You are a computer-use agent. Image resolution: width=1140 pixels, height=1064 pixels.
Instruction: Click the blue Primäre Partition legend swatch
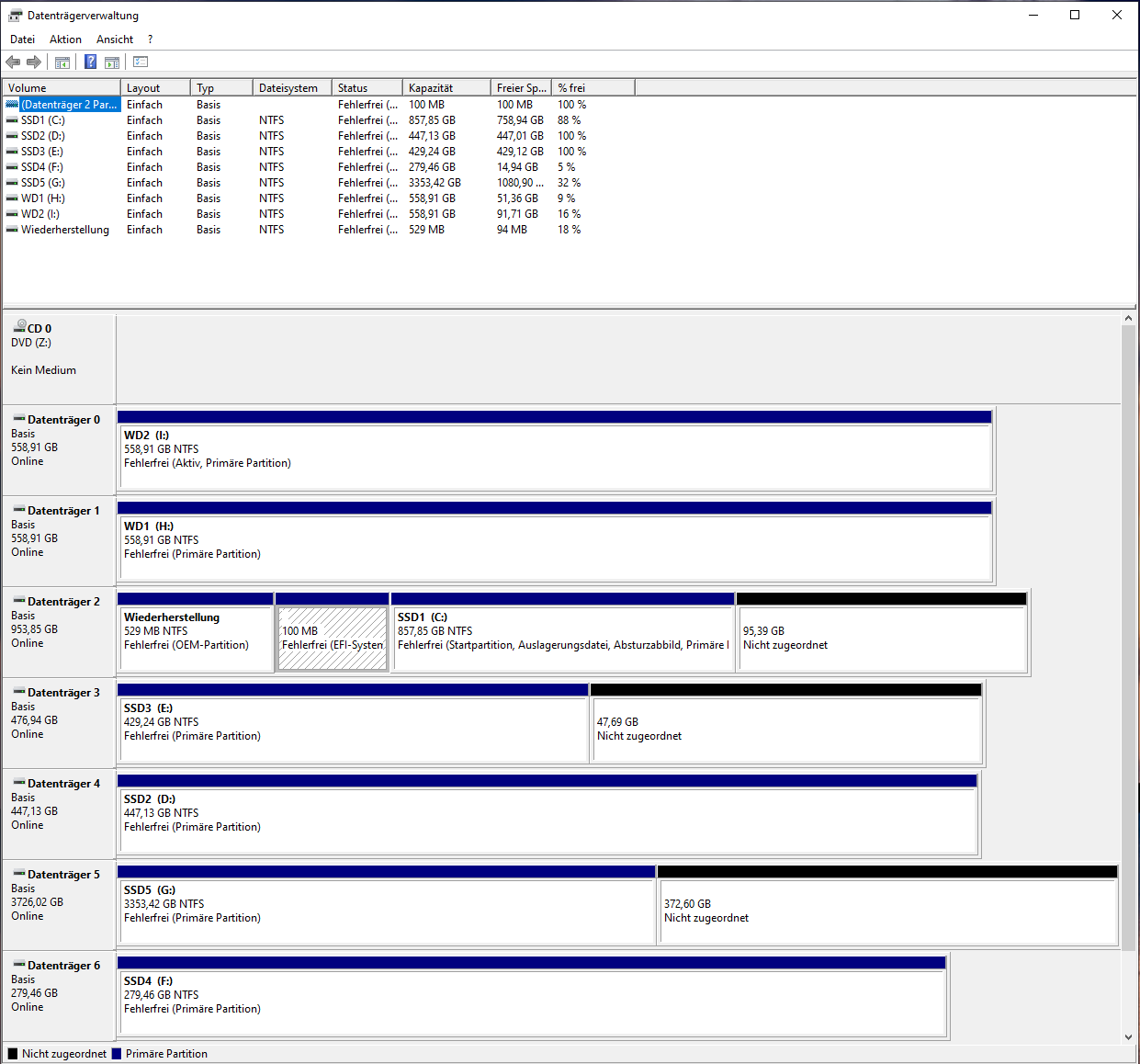117,1054
